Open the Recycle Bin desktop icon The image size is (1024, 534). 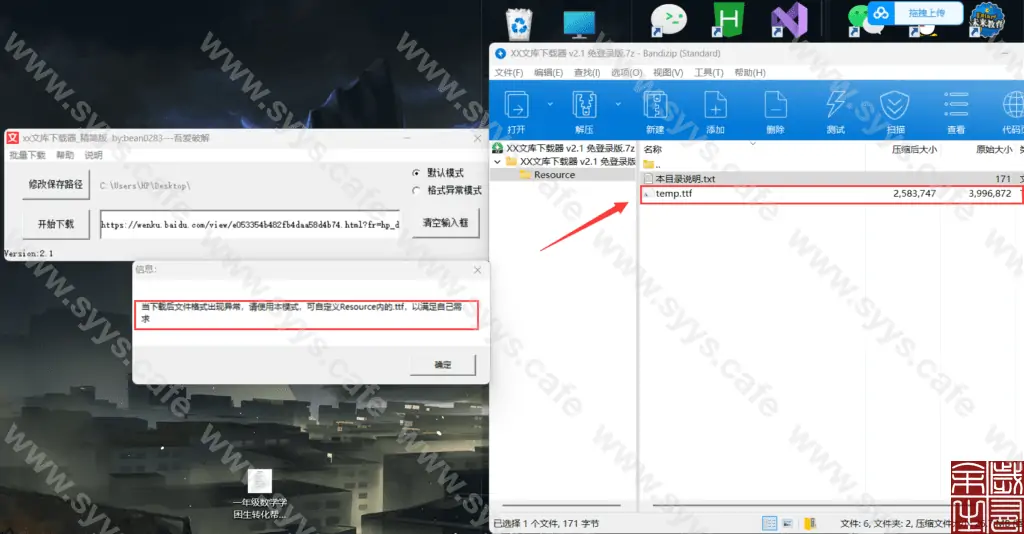coord(519,24)
